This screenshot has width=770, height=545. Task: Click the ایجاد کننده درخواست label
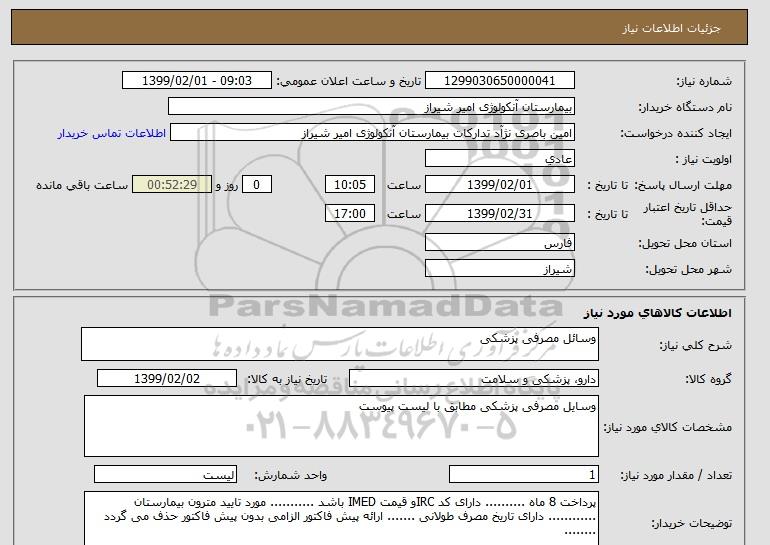(676, 133)
